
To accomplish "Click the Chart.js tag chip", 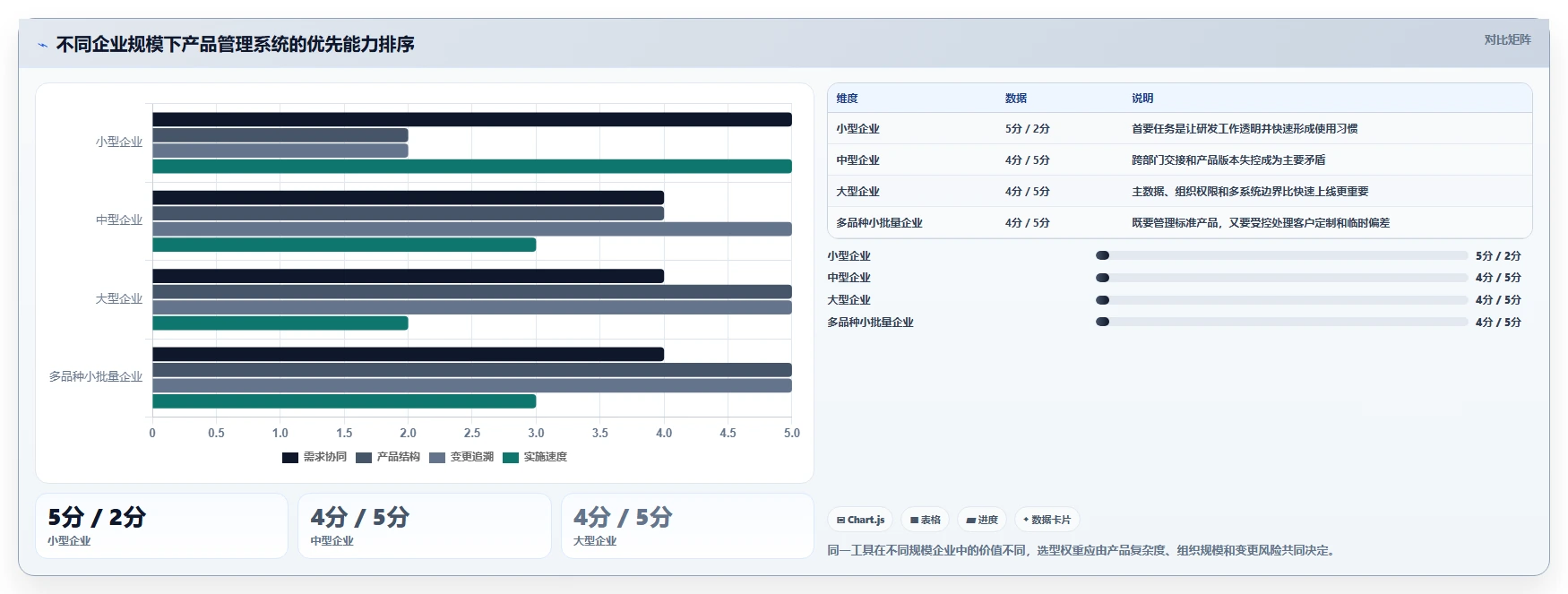I will click(x=860, y=520).
